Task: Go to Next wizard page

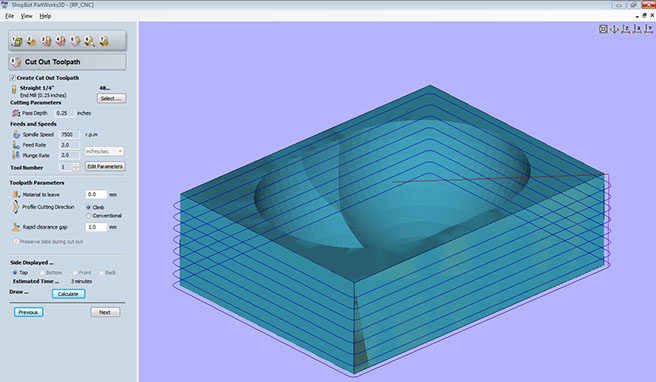Action: (x=105, y=312)
